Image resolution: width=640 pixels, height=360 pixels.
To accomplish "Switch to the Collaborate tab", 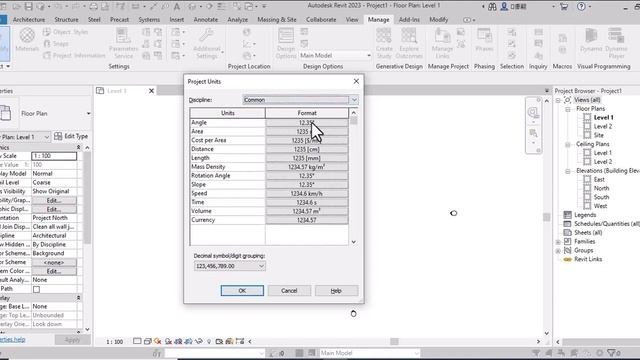I will (321, 20).
